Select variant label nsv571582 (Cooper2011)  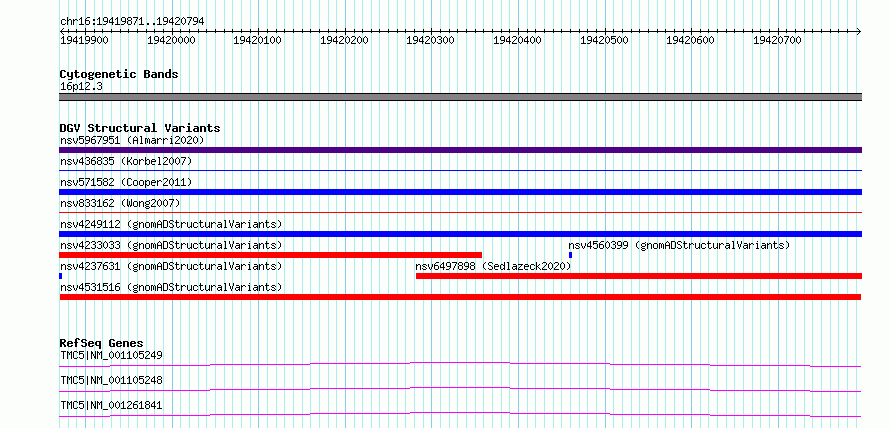[x=126, y=182]
